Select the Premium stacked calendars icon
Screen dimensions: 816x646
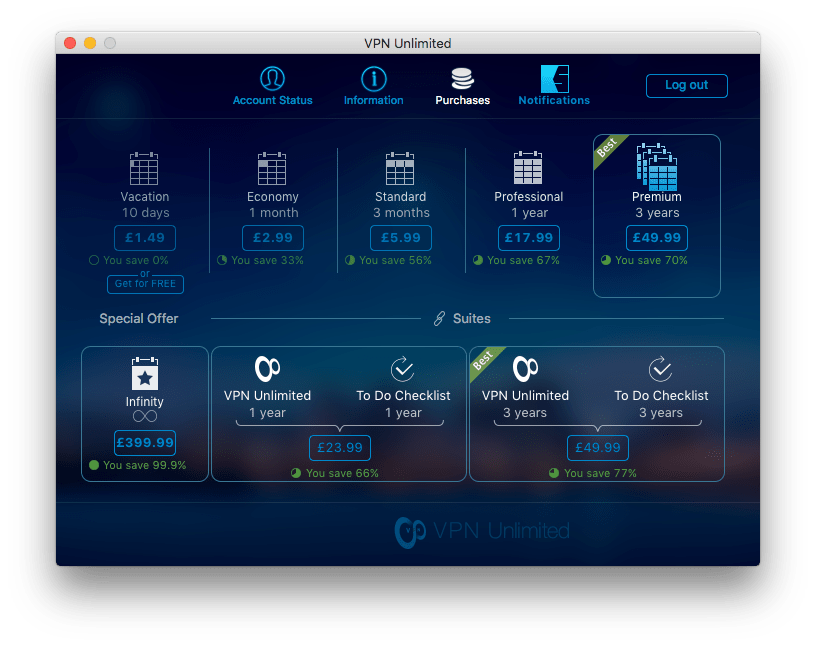click(x=656, y=166)
